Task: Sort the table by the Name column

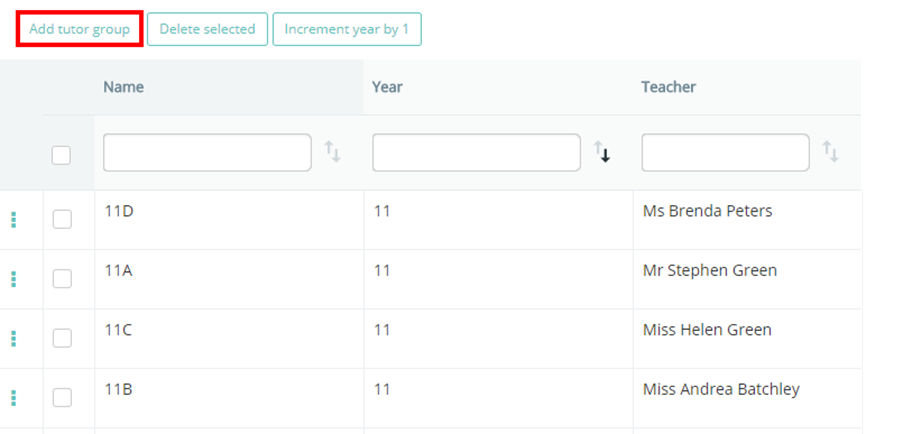Action: (x=333, y=153)
